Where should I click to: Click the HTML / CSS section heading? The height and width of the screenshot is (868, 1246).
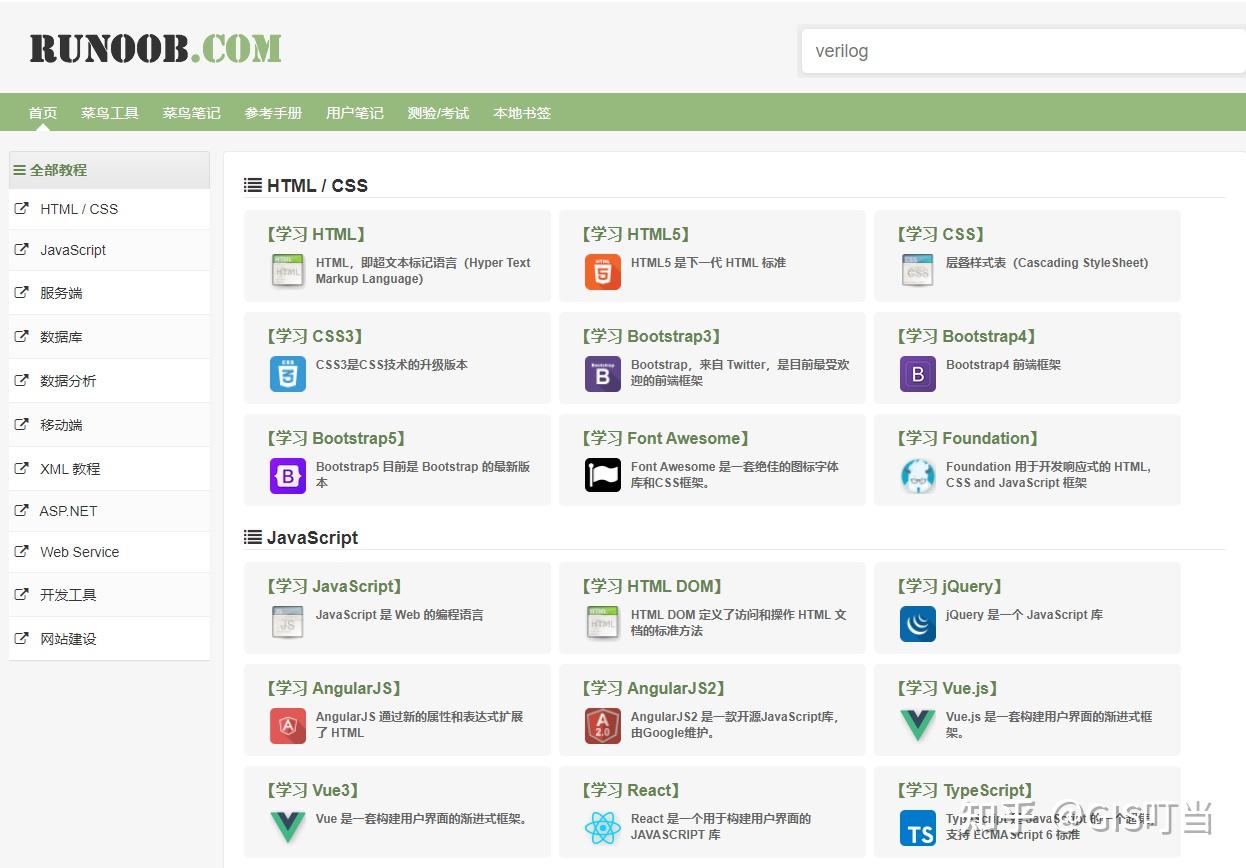(x=317, y=185)
